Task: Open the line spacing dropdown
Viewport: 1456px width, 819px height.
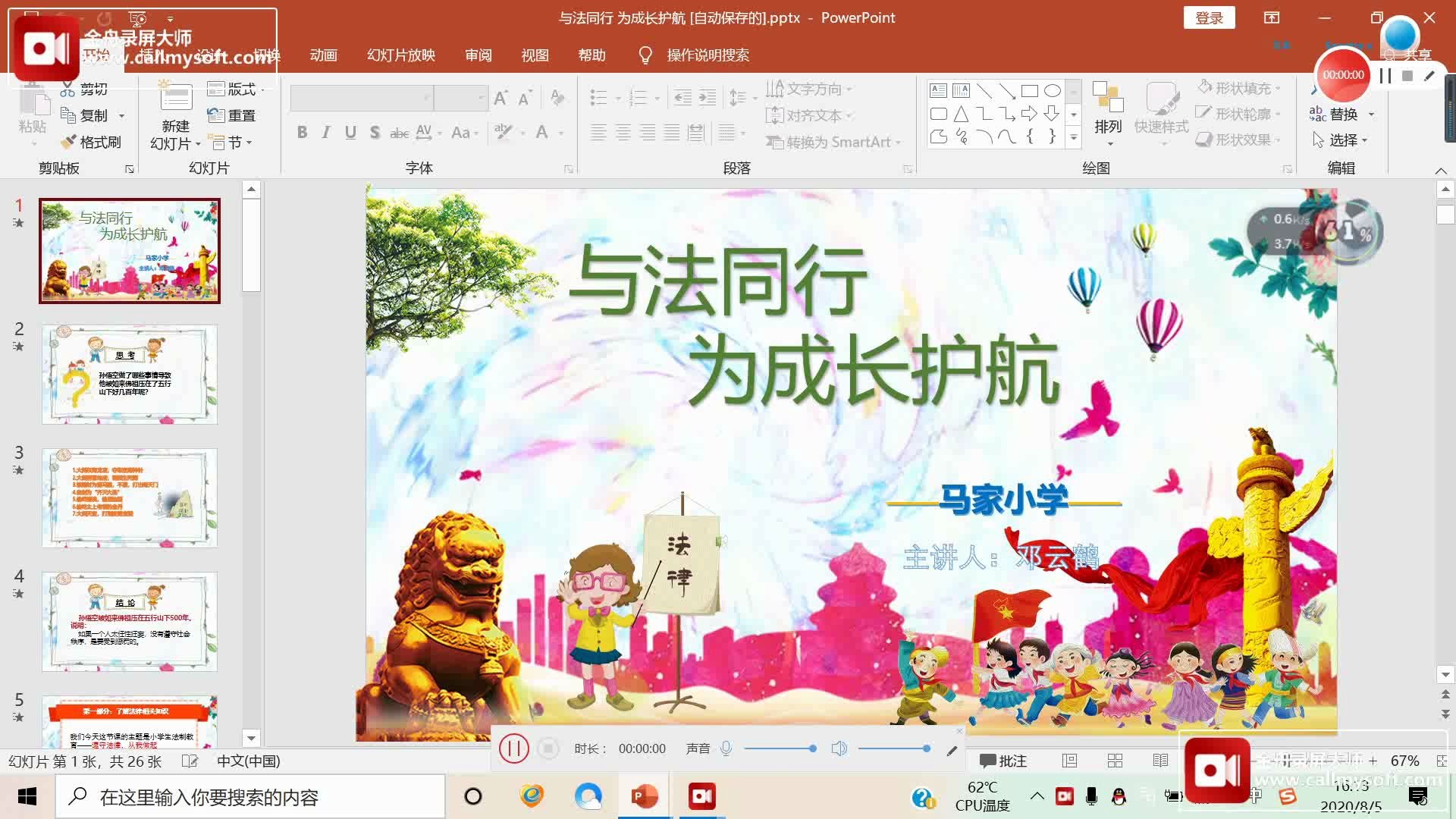Action: click(x=742, y=97)
